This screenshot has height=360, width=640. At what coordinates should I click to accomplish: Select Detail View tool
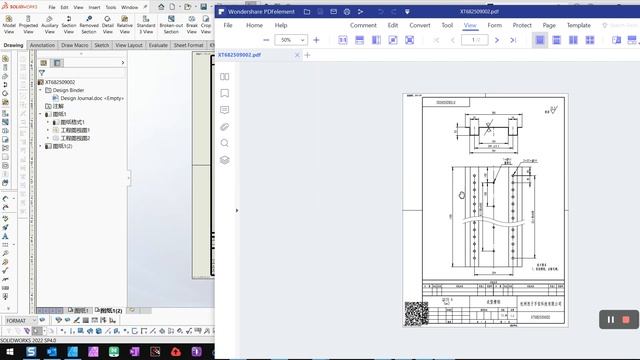pyautogui.click(x=107, y=24)
